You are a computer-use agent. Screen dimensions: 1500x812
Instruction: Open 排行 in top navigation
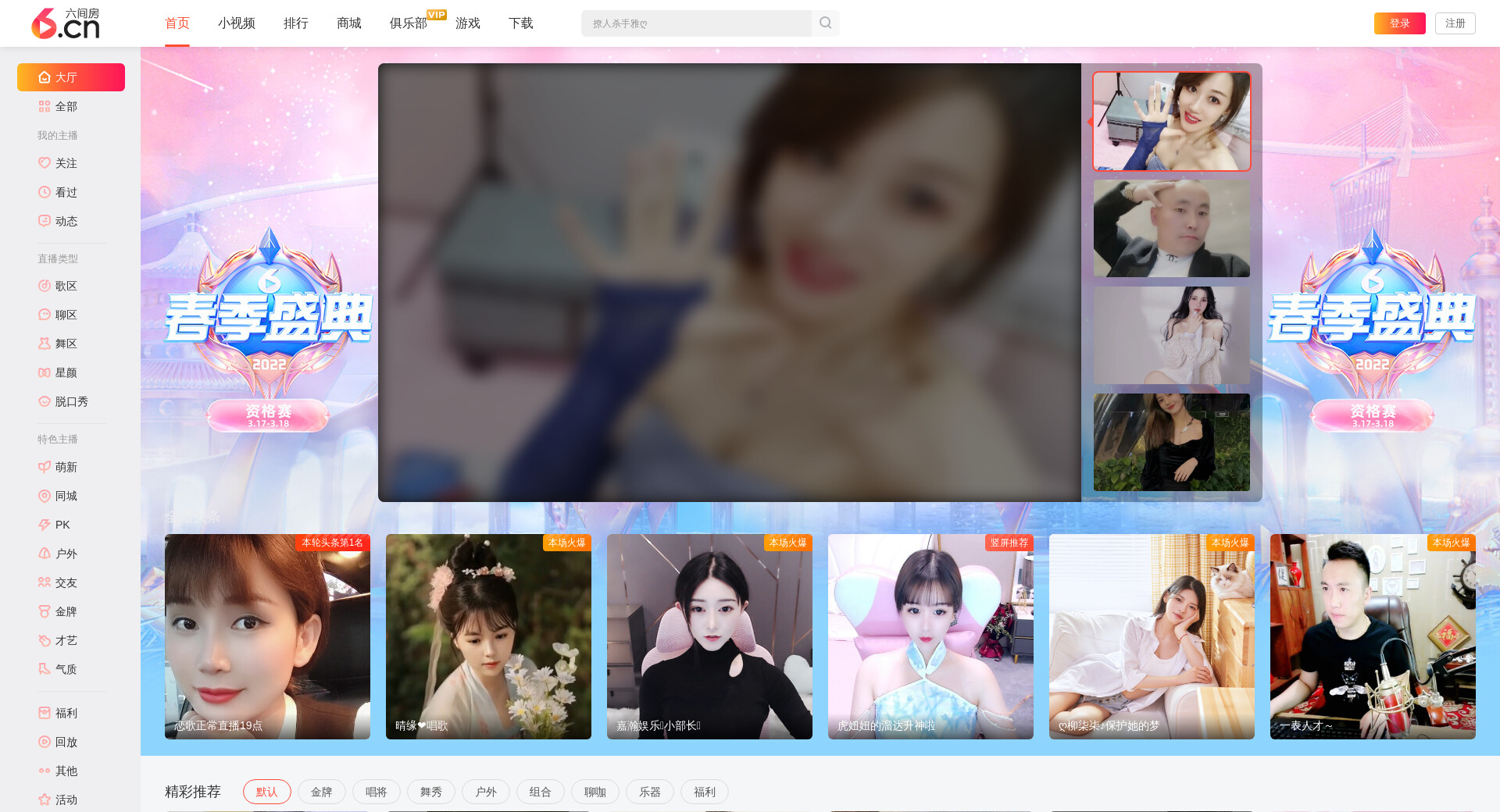pos(295,23)
